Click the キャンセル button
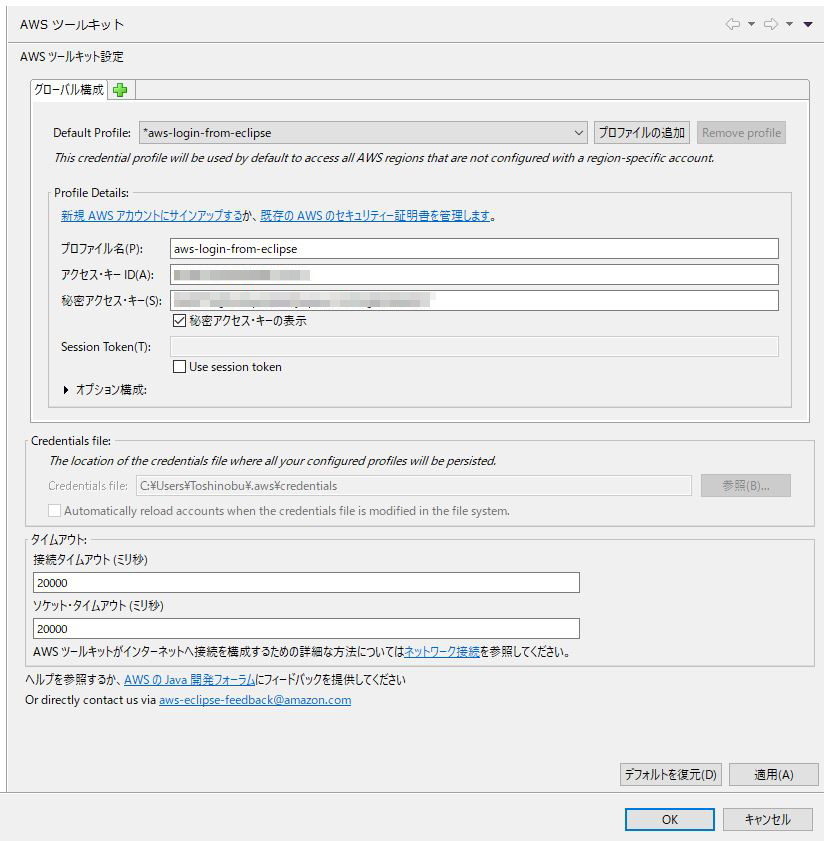 click(767, 820)
